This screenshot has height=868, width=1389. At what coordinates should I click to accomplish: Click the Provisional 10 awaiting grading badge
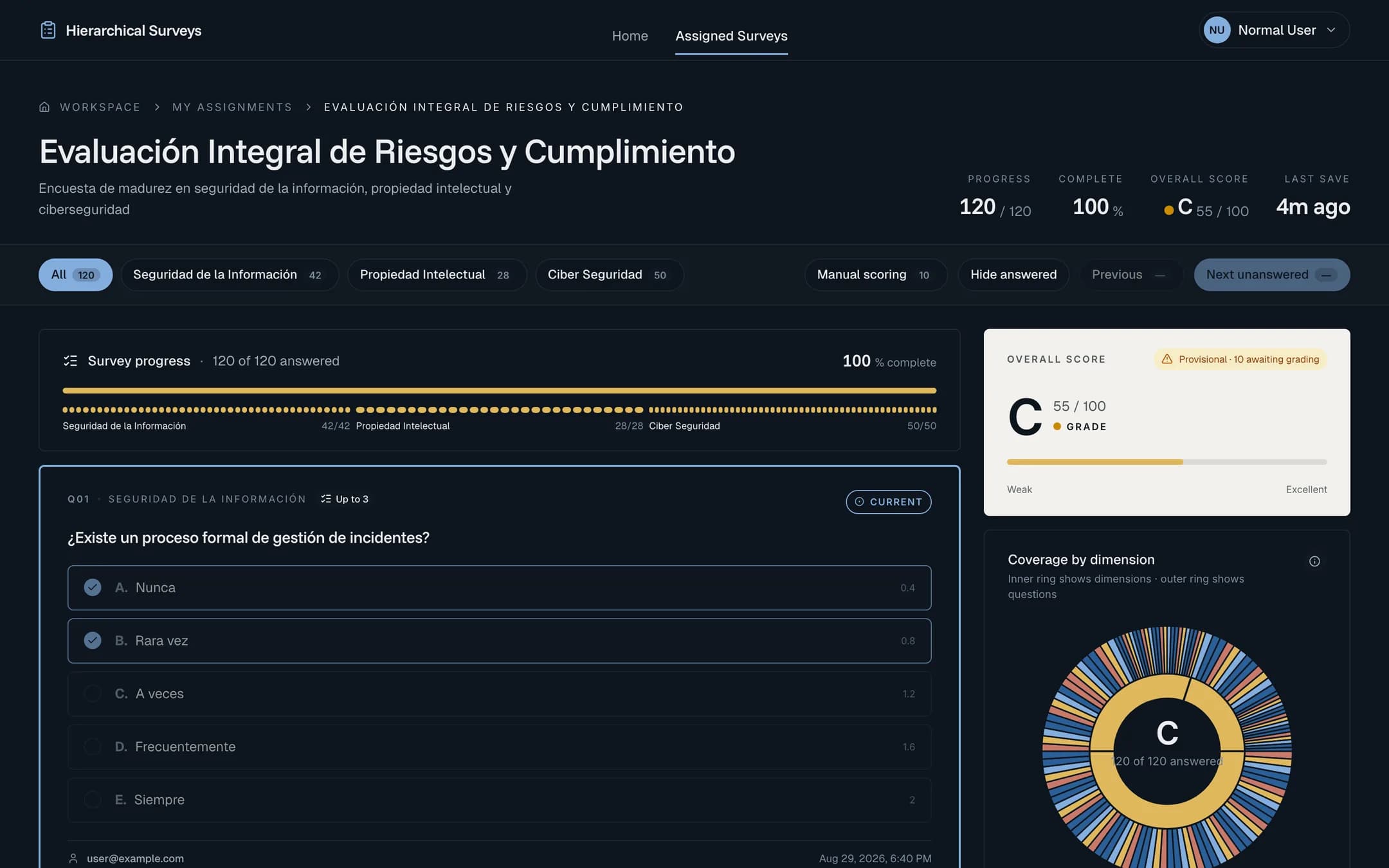tap(1240, 359)
